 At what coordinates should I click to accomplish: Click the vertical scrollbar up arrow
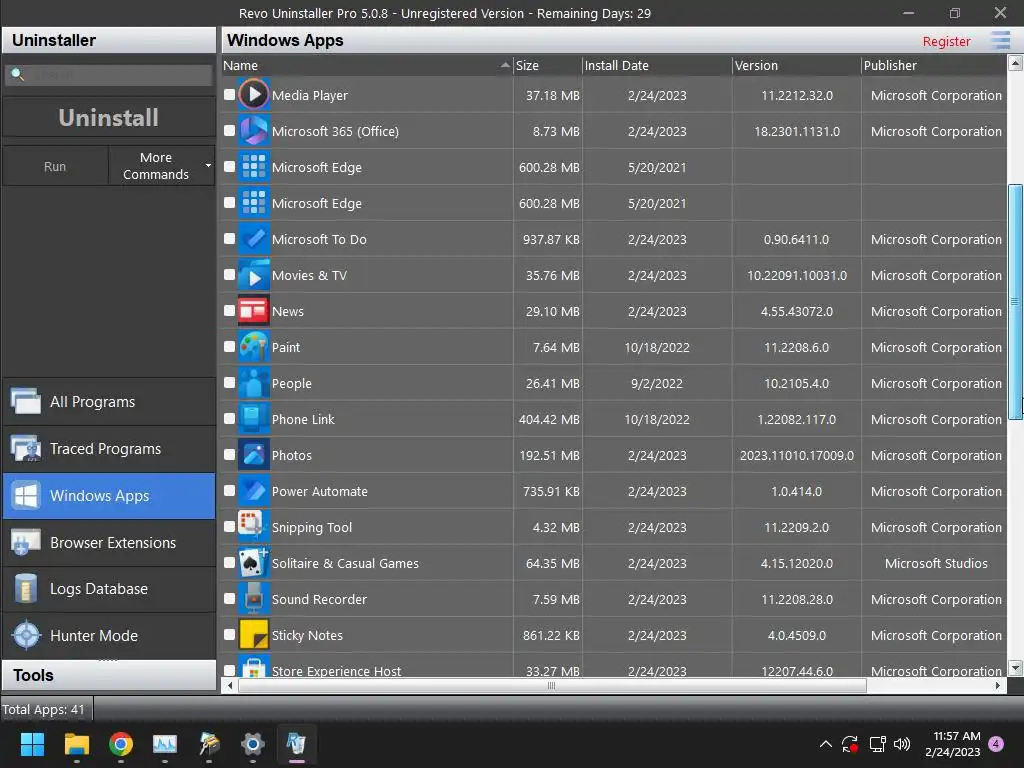tap(1016, 63)
